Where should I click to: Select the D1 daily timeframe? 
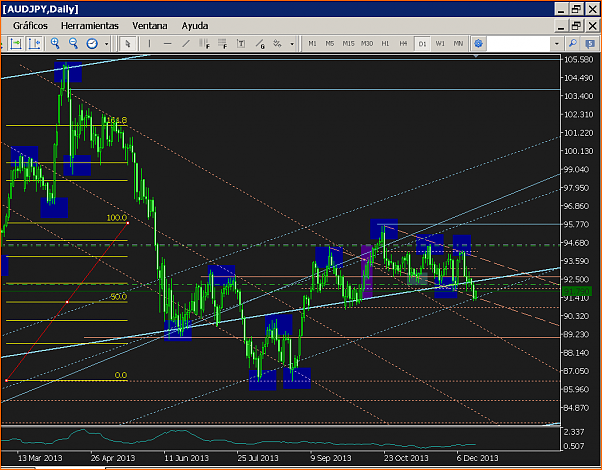tap(422, 44)
